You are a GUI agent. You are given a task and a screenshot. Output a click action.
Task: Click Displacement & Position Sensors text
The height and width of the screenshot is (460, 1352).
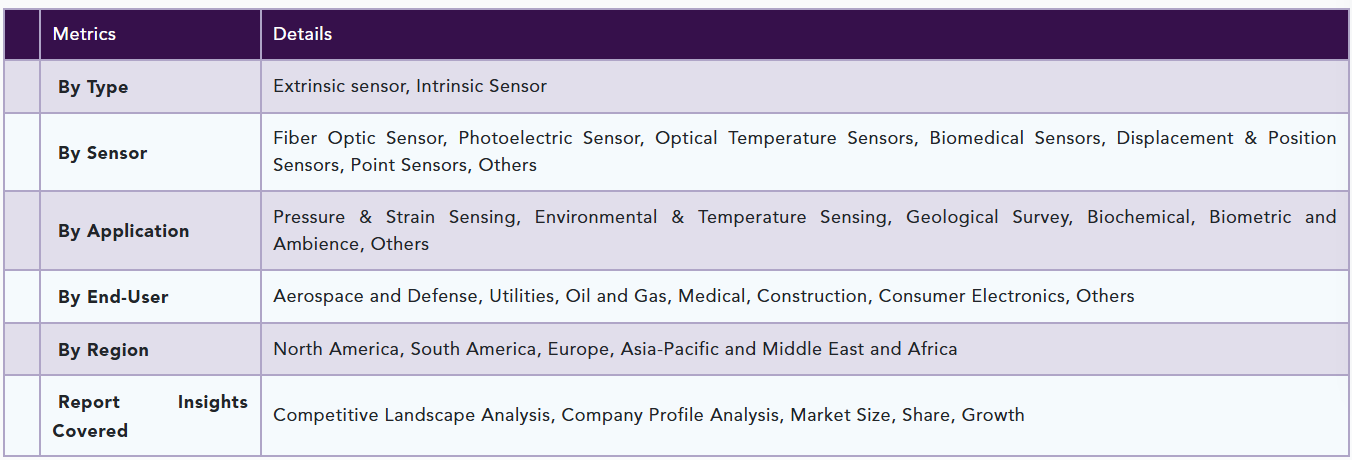coord(1227,138)
